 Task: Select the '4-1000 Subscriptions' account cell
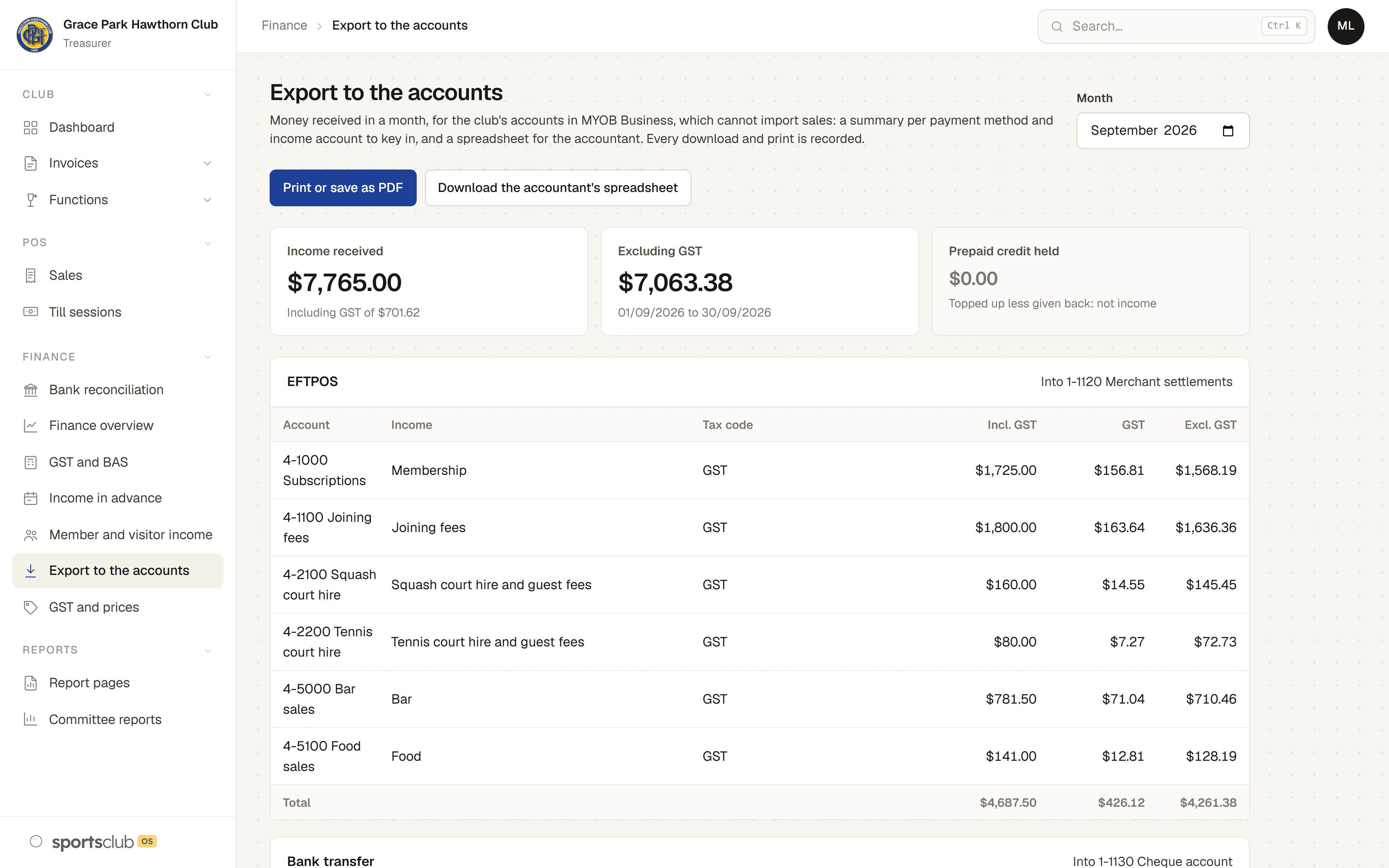324,470
